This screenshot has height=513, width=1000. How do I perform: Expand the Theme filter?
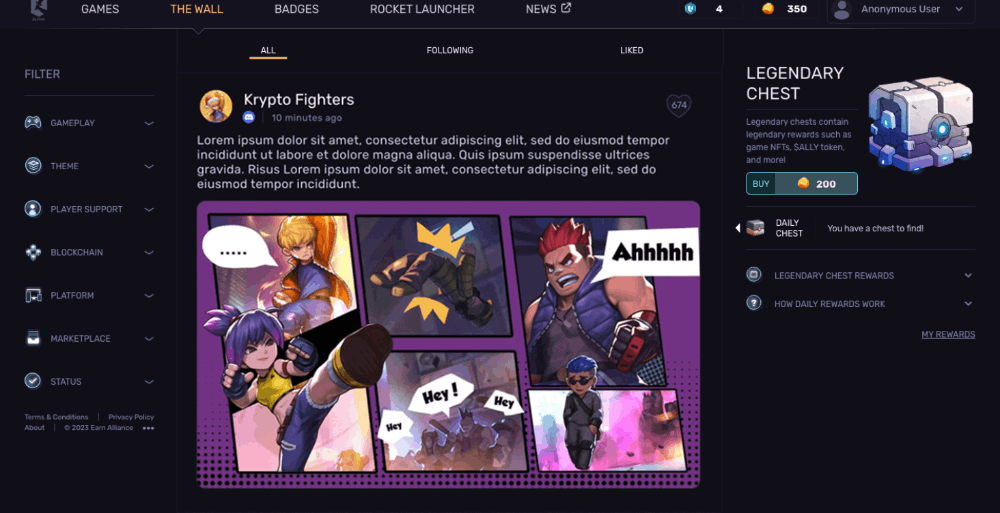tap(149, 166)
